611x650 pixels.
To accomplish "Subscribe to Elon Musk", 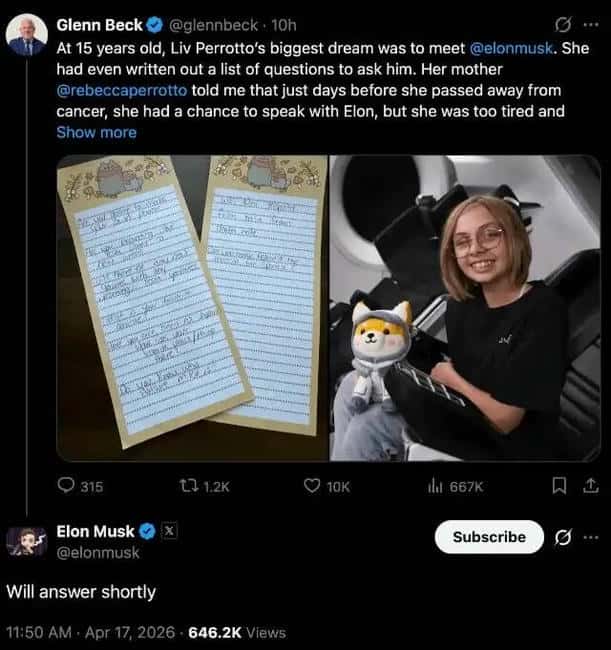I will 489,537.
